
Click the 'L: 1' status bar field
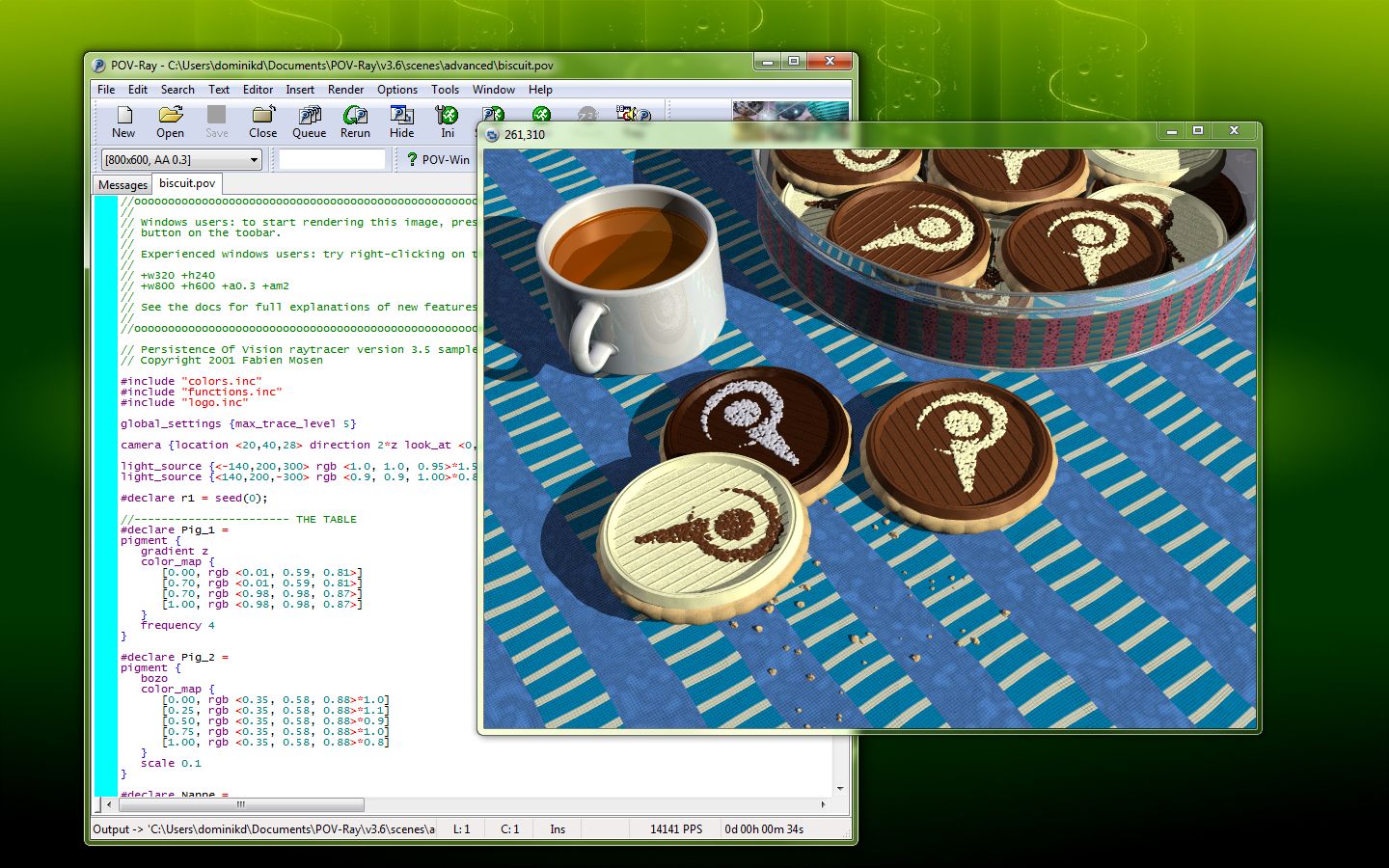462,828
